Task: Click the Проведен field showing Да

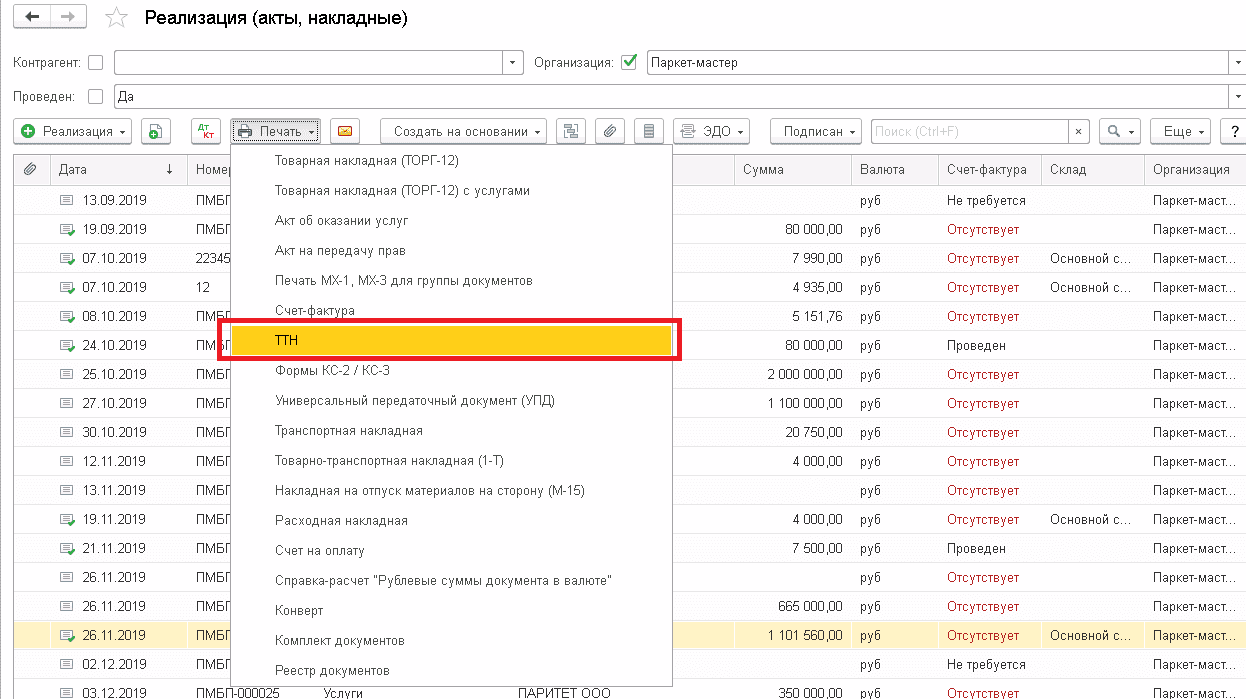Action: [671, 97]
